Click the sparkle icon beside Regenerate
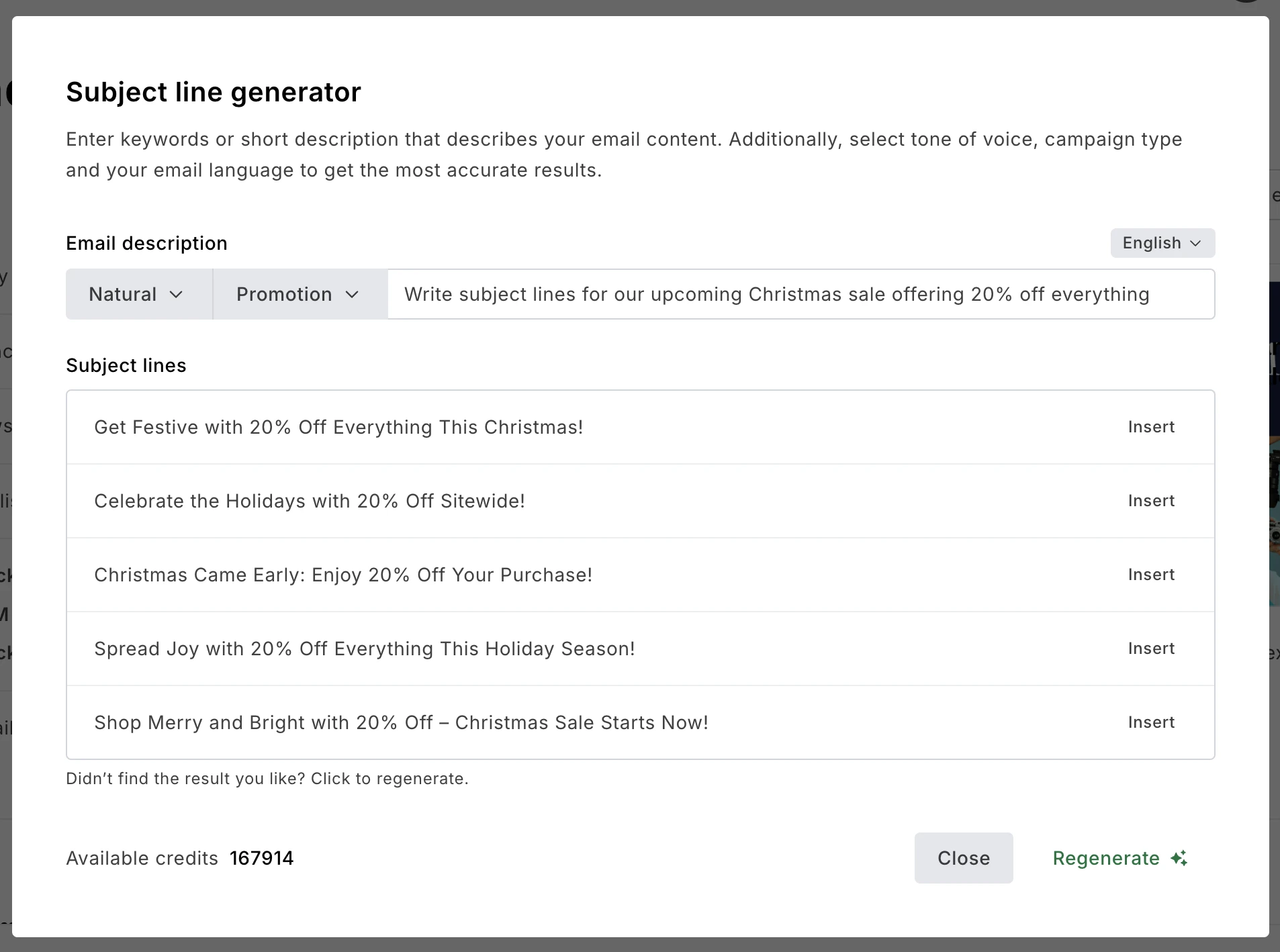The image size is (1280, 952). click(1179, 858)
